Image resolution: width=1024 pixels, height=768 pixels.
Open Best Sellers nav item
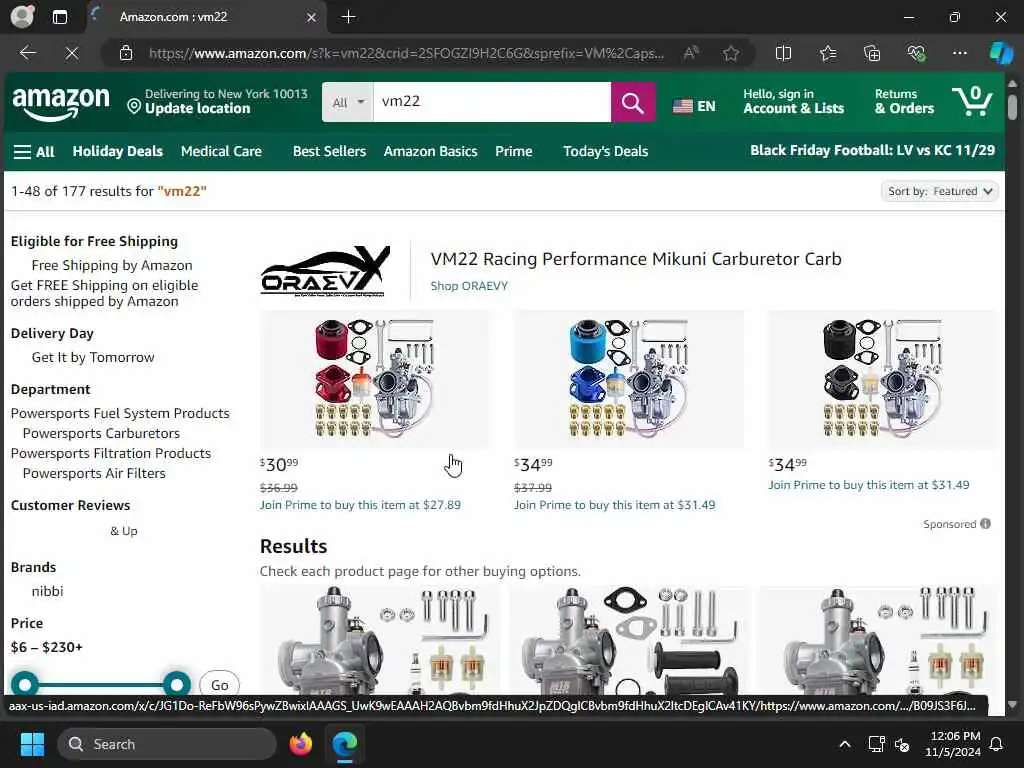(329, 152)
